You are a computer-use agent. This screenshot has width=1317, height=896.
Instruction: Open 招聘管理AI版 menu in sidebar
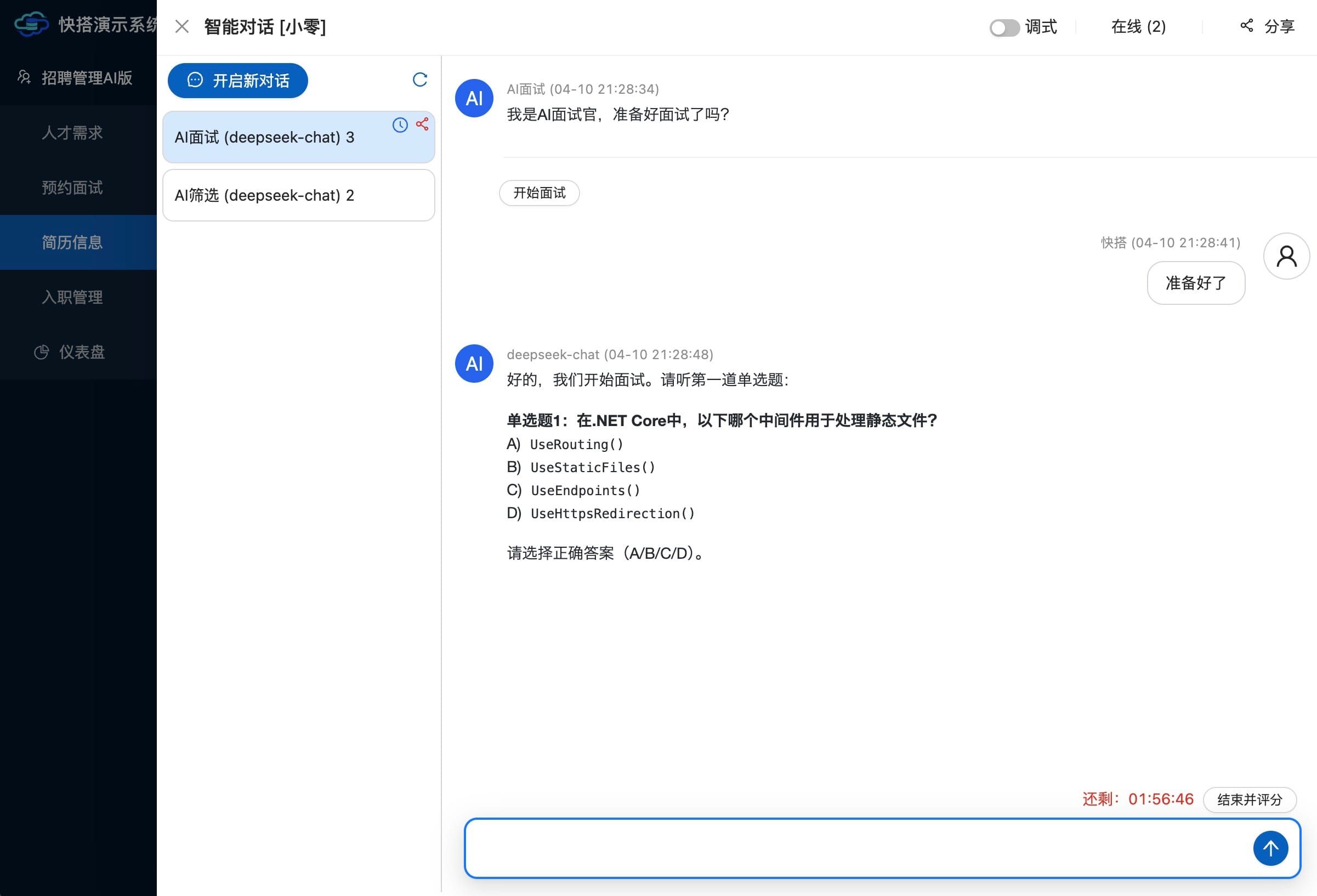click(x=78, y=78)
